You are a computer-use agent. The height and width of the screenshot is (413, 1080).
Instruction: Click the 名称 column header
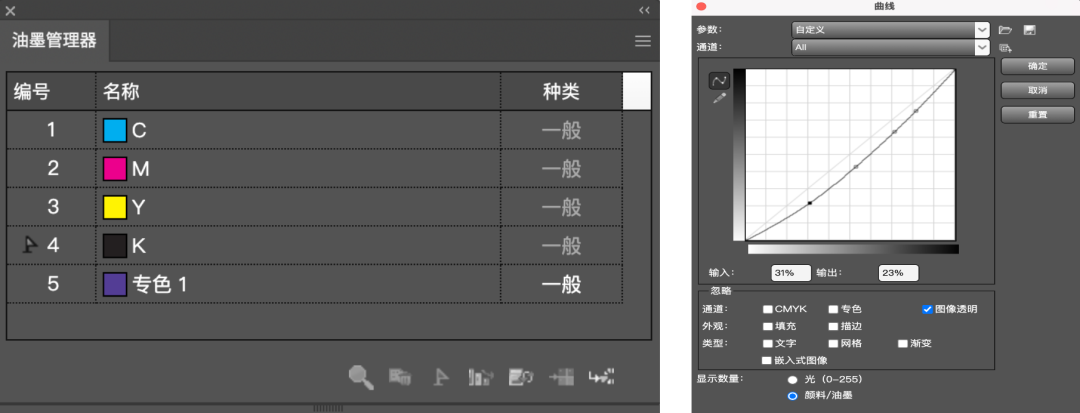[x=121, y=91]
